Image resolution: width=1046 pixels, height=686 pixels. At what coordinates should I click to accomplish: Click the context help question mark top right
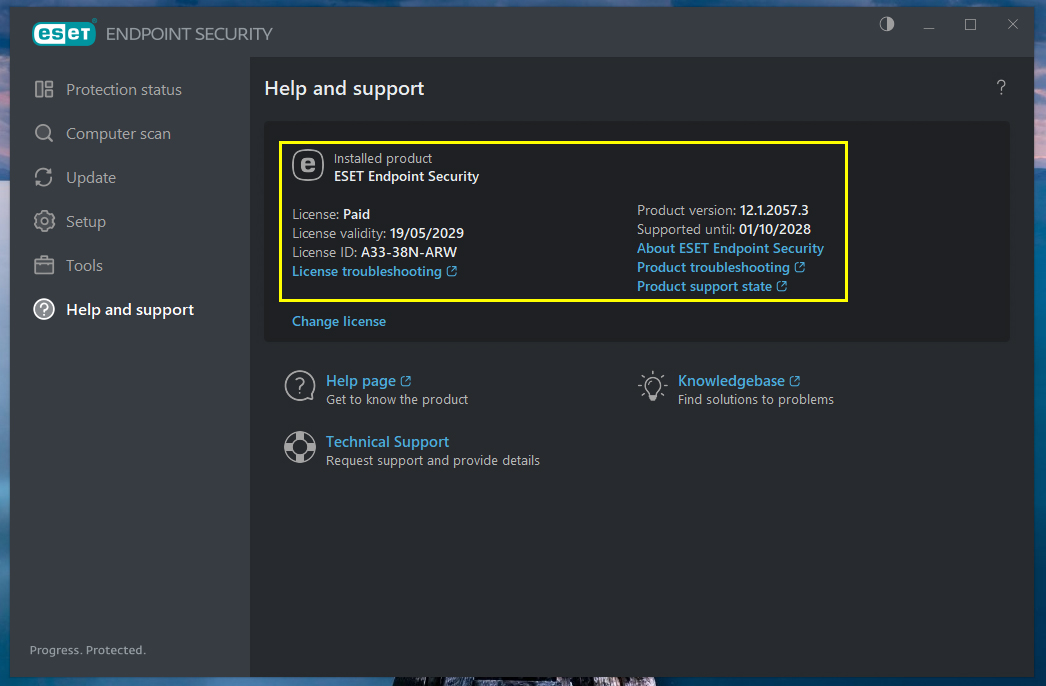point(1001,87)
